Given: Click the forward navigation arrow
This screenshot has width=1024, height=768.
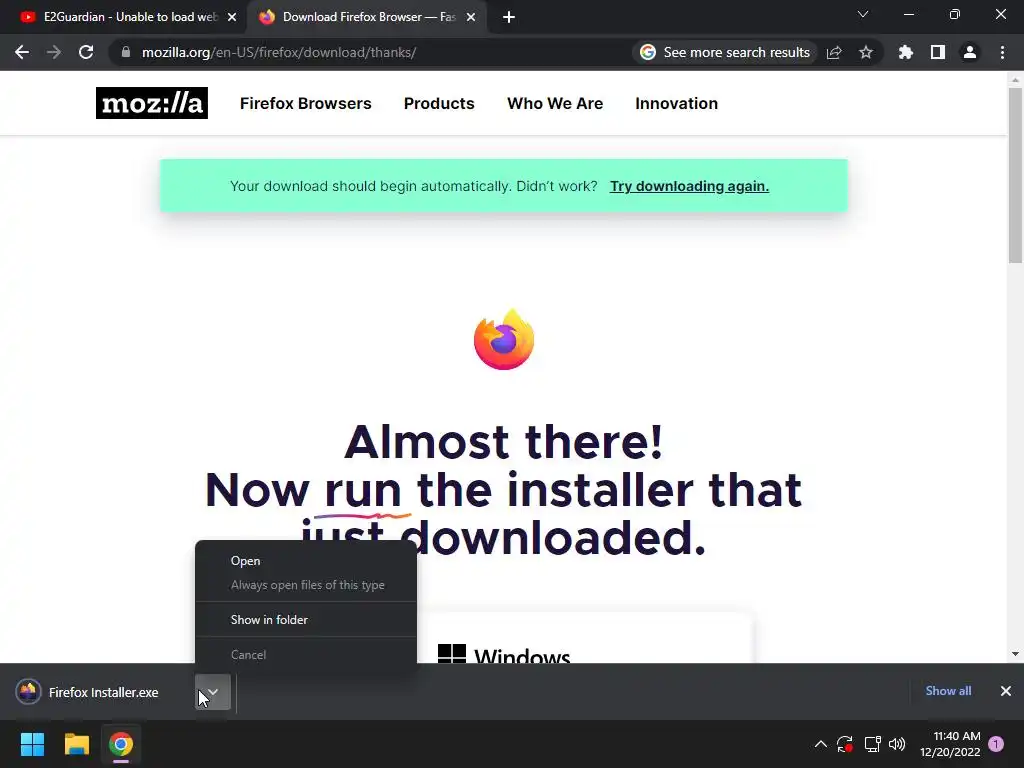Looking at the screenshot, I should pos(54,52).
